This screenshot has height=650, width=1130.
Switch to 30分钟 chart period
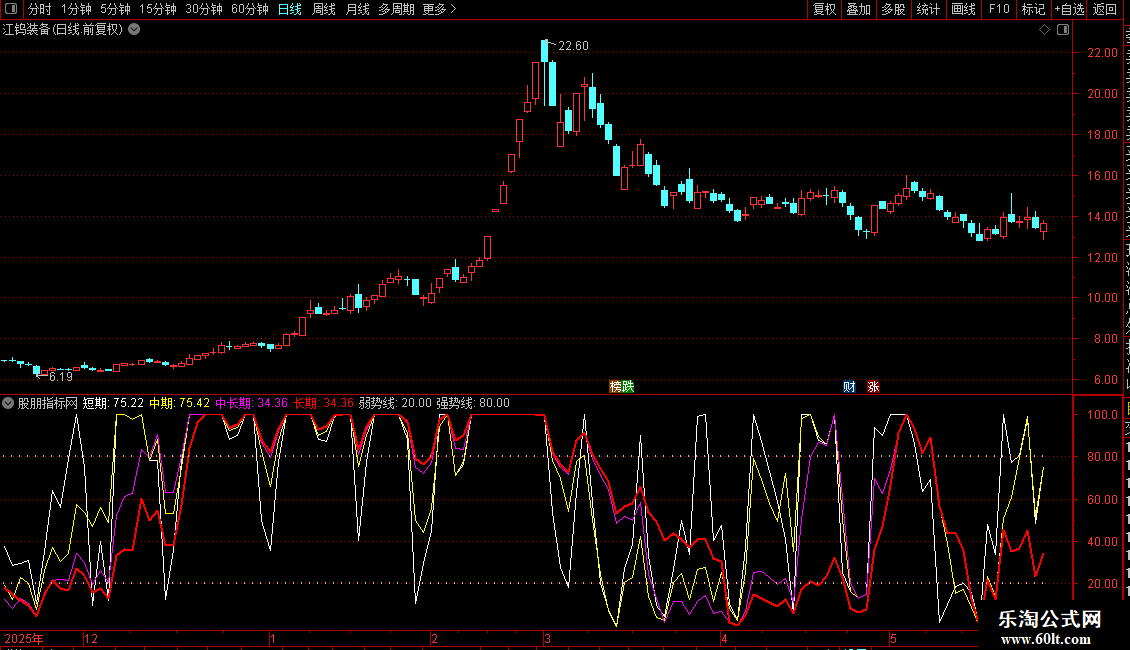pos(204,9)
